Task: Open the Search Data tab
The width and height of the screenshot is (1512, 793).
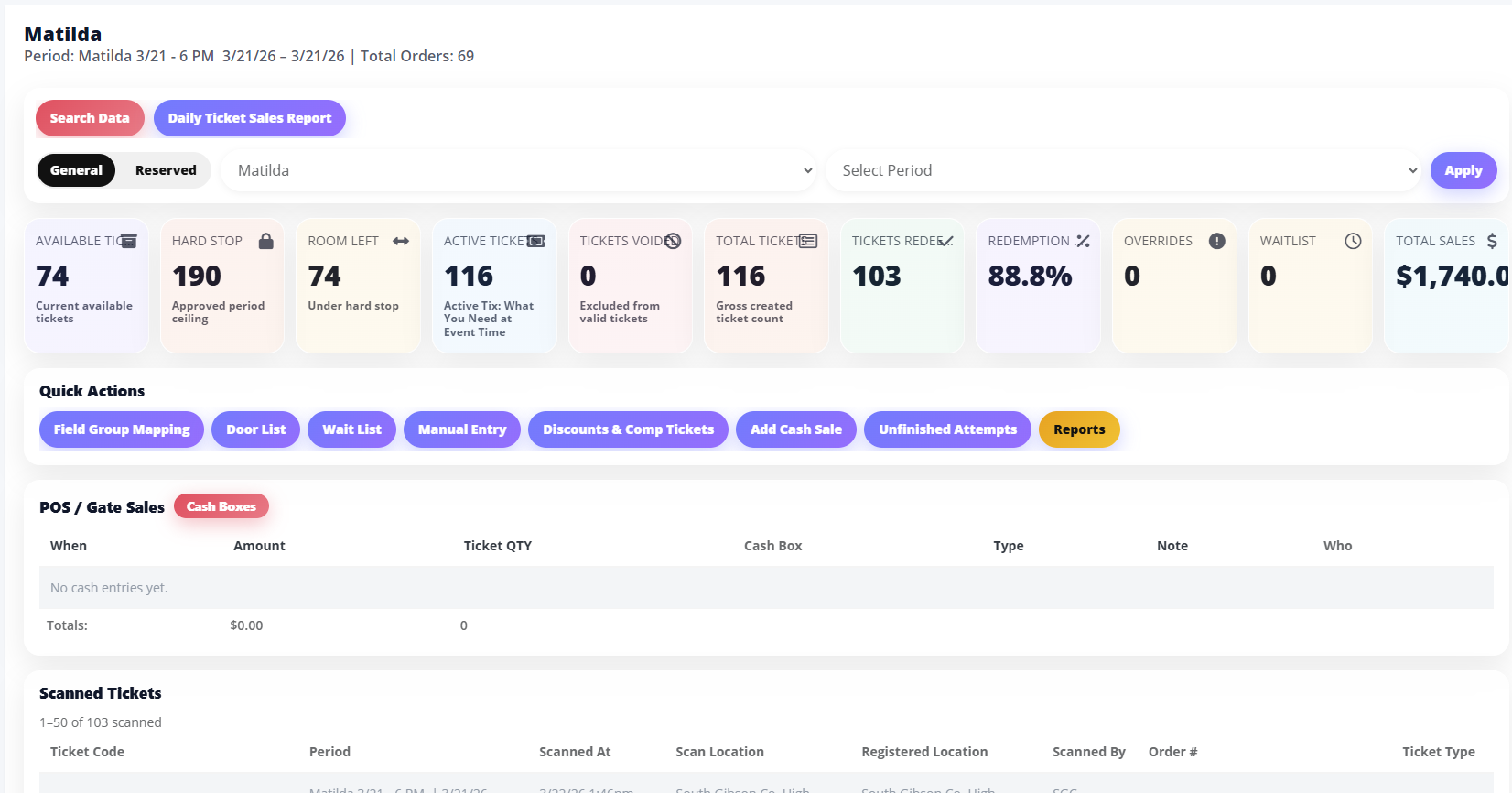Action: 90,118
